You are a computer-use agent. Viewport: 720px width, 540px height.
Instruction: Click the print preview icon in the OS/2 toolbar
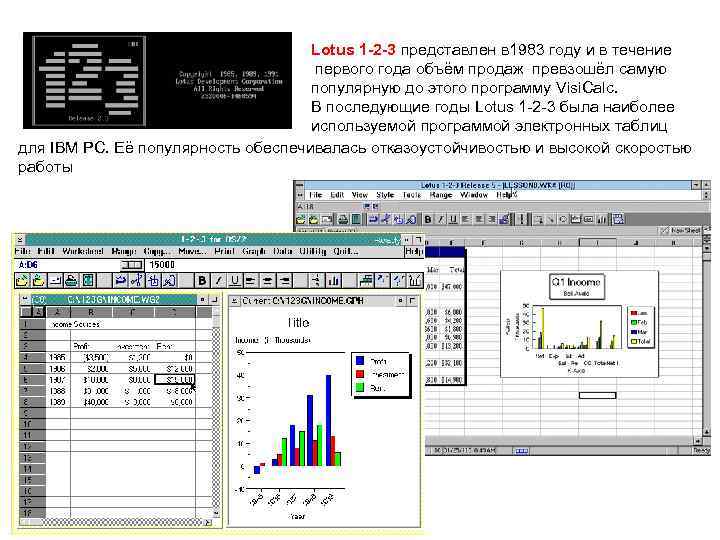coord(88,280)
